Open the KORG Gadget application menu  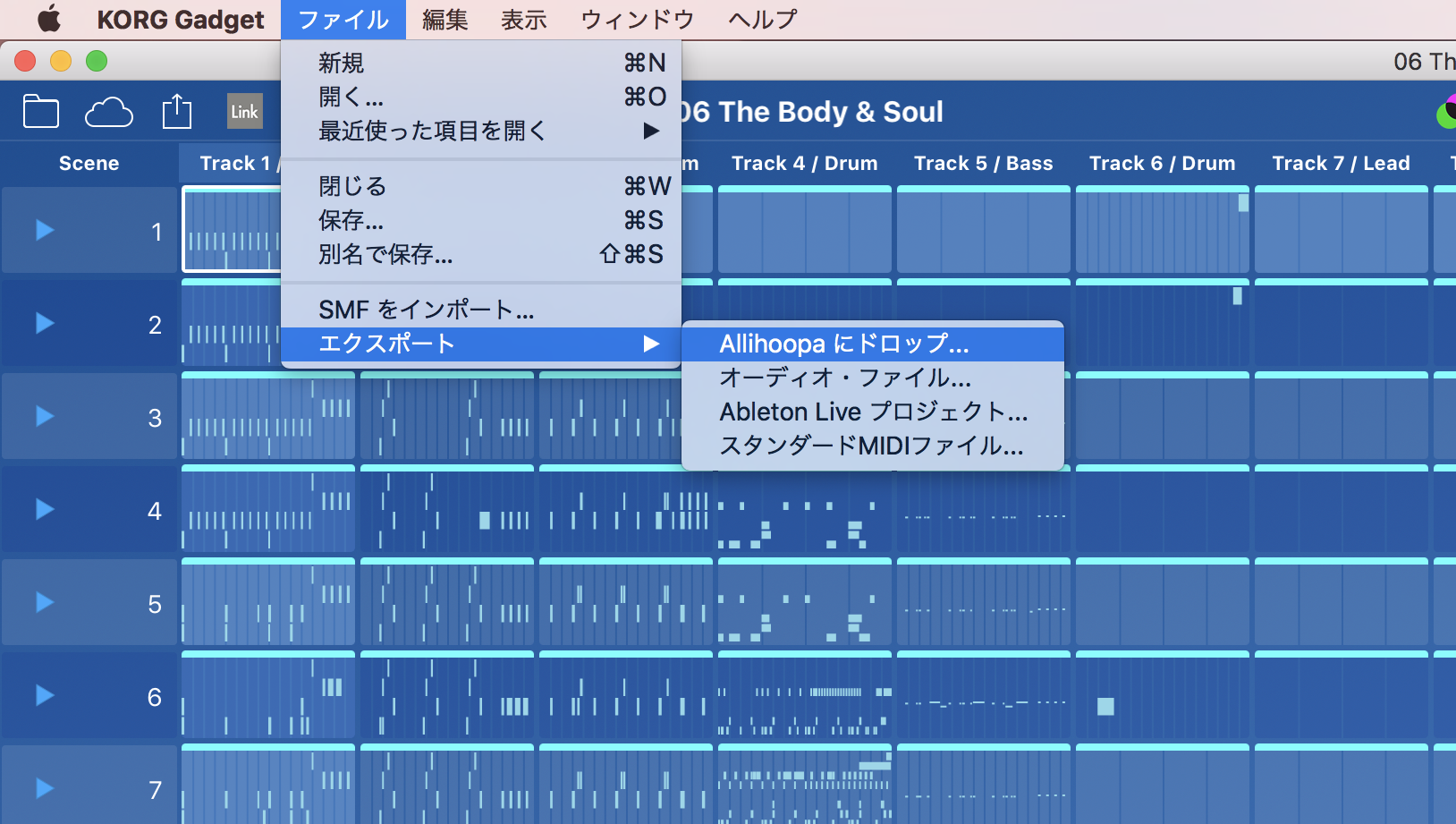[181, 19]
